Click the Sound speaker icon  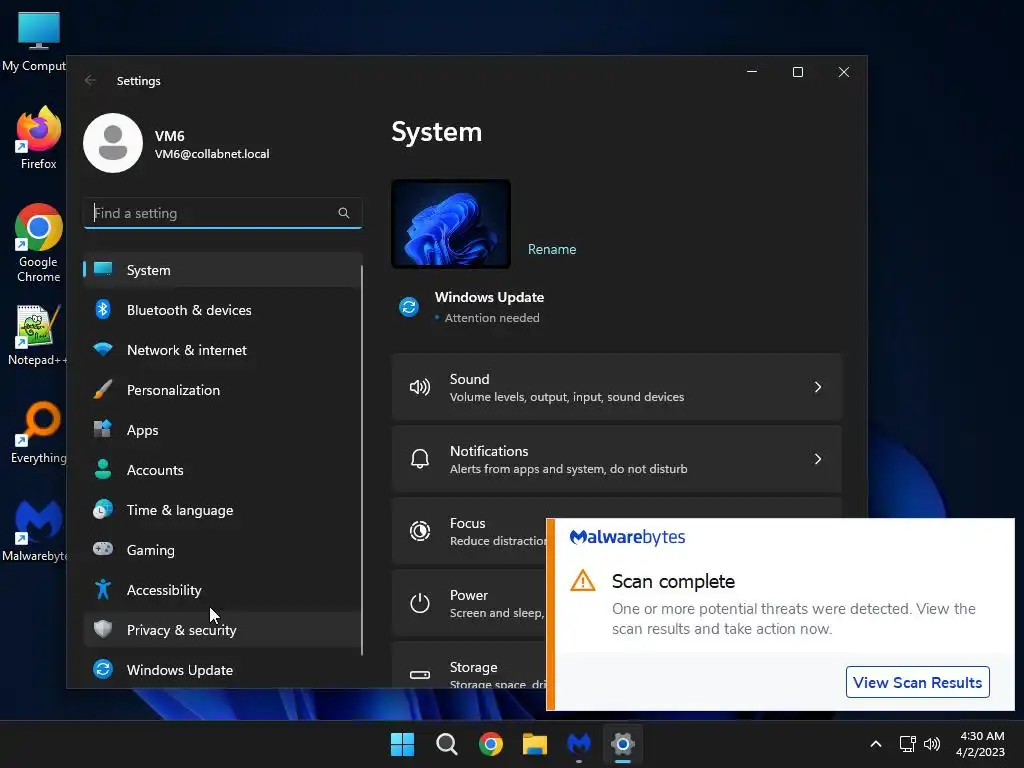click(x=420, y=387)
